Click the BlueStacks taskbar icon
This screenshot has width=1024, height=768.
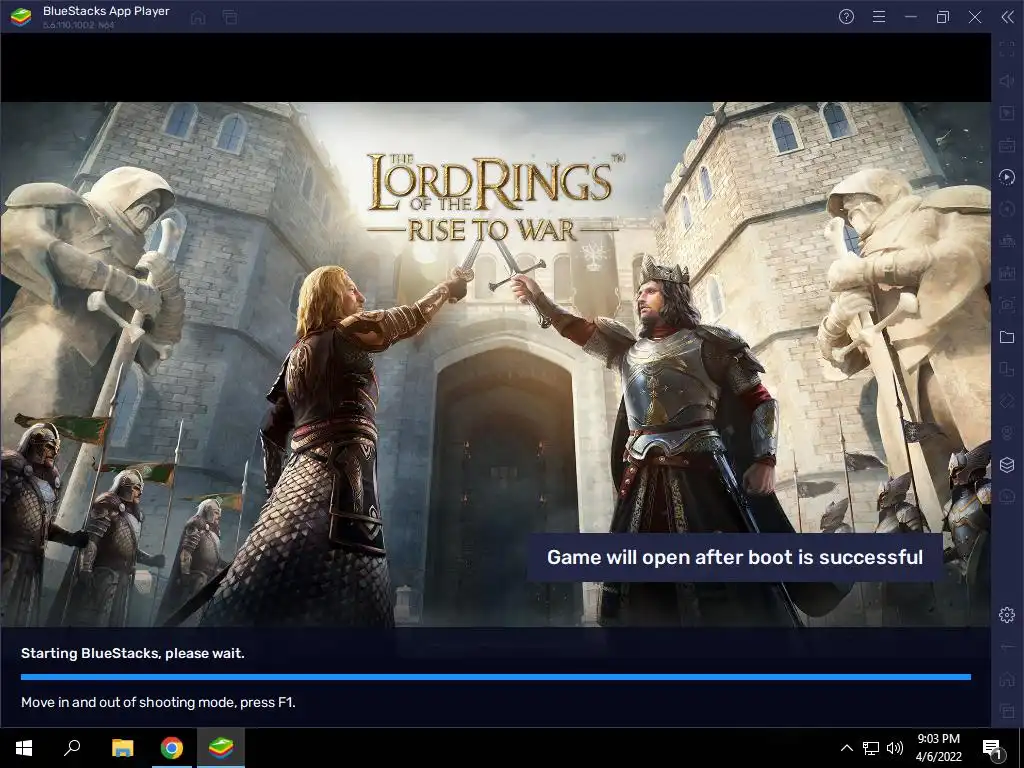tap(221, 748)
